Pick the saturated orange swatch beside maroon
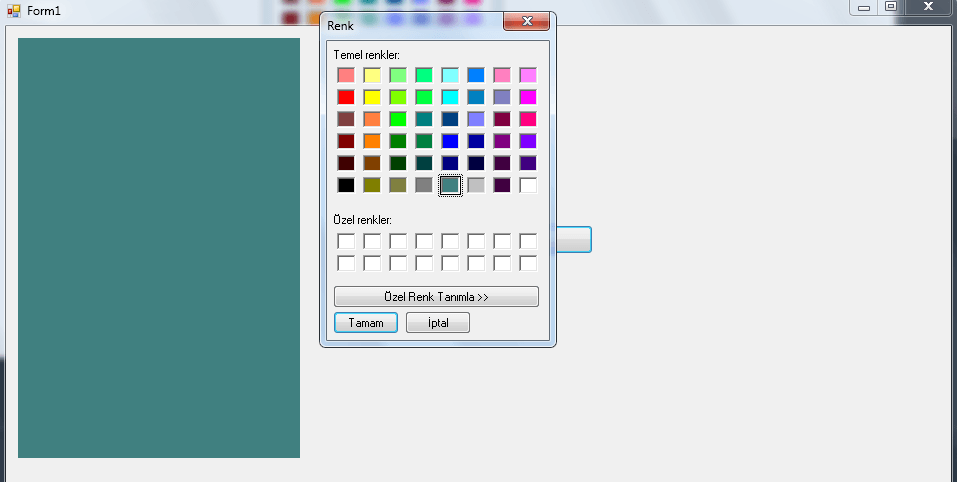This screenshot has width=957, height=482. 372,141
